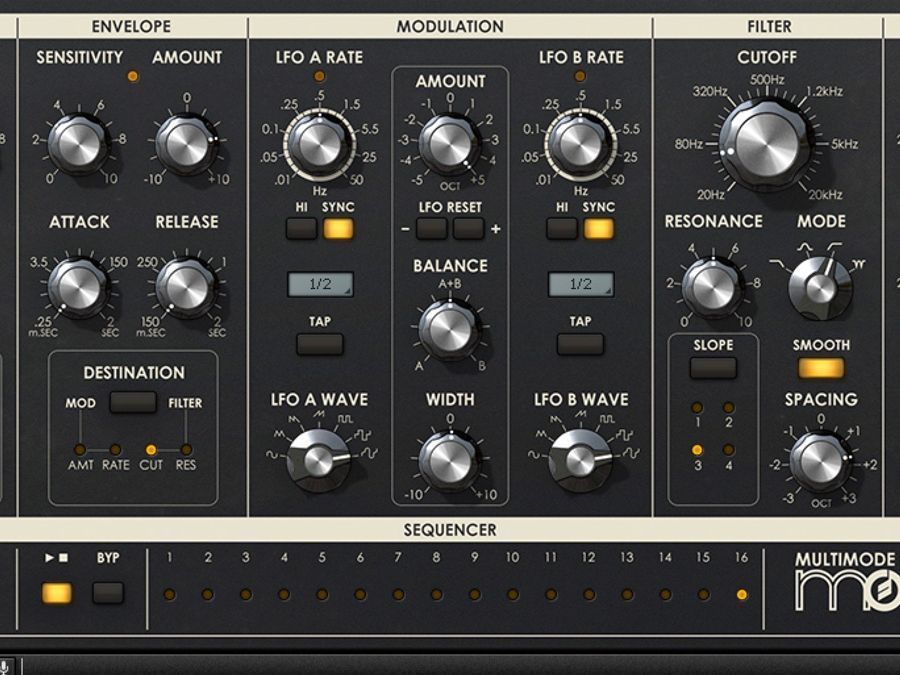
Task: Click the Envelope Amount knob
Action: pos(187,143)
